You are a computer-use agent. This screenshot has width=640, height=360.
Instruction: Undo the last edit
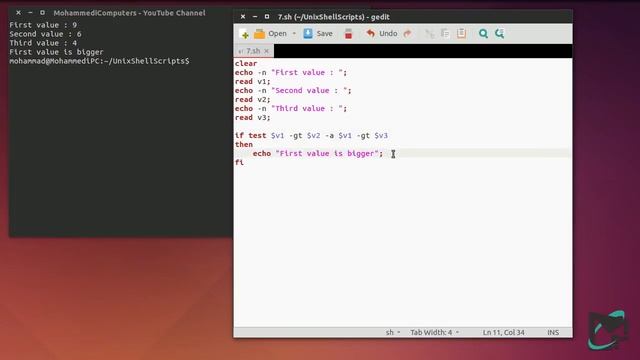tap(381, 34)
